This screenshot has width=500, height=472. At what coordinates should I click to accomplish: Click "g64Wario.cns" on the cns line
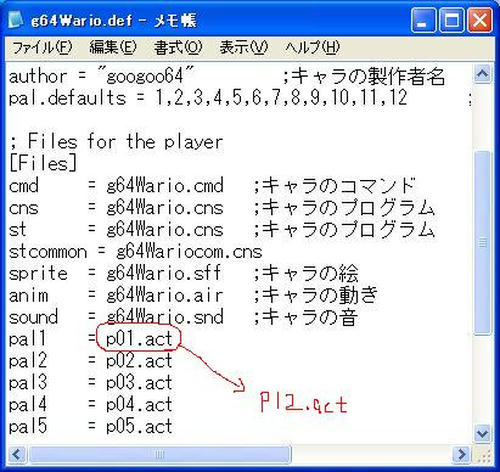165,208
